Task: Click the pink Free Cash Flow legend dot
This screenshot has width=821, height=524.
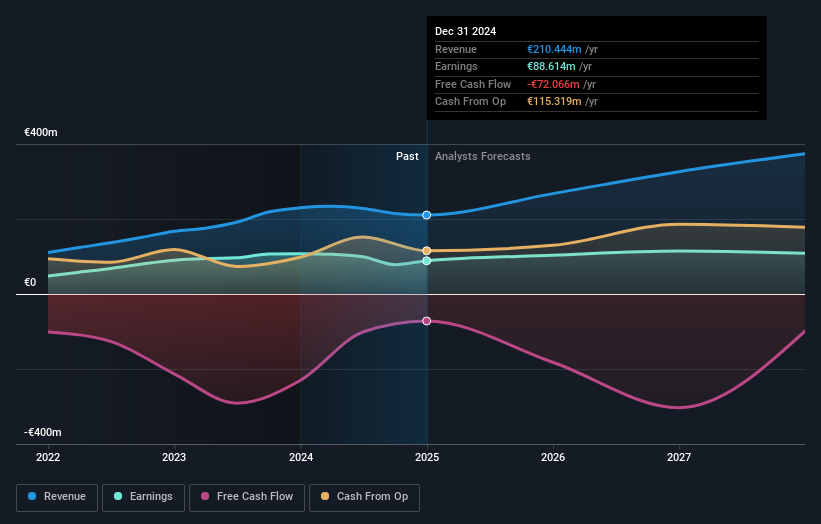Action: (x=205, y=496)
